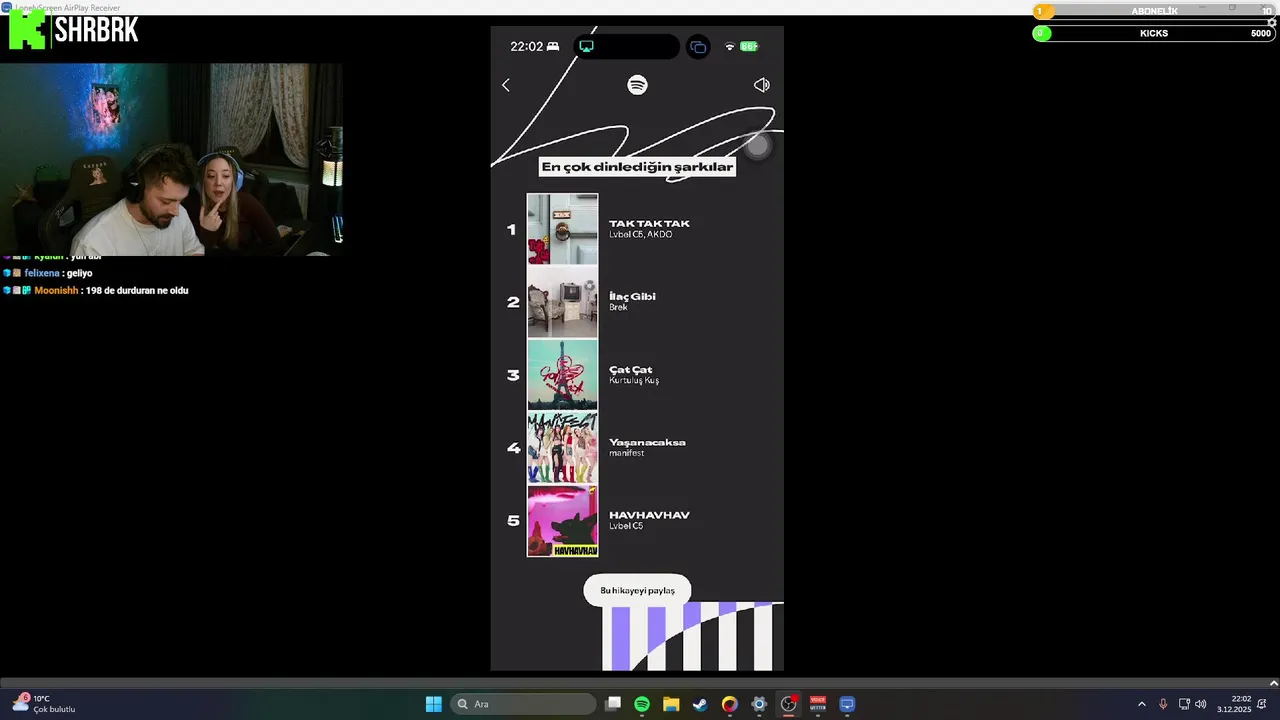Image resolution: width=1280 pixels, height=720 pixels.
Task: Open the TAK TAK TAK album cover
Action: [x=562, y=229]
